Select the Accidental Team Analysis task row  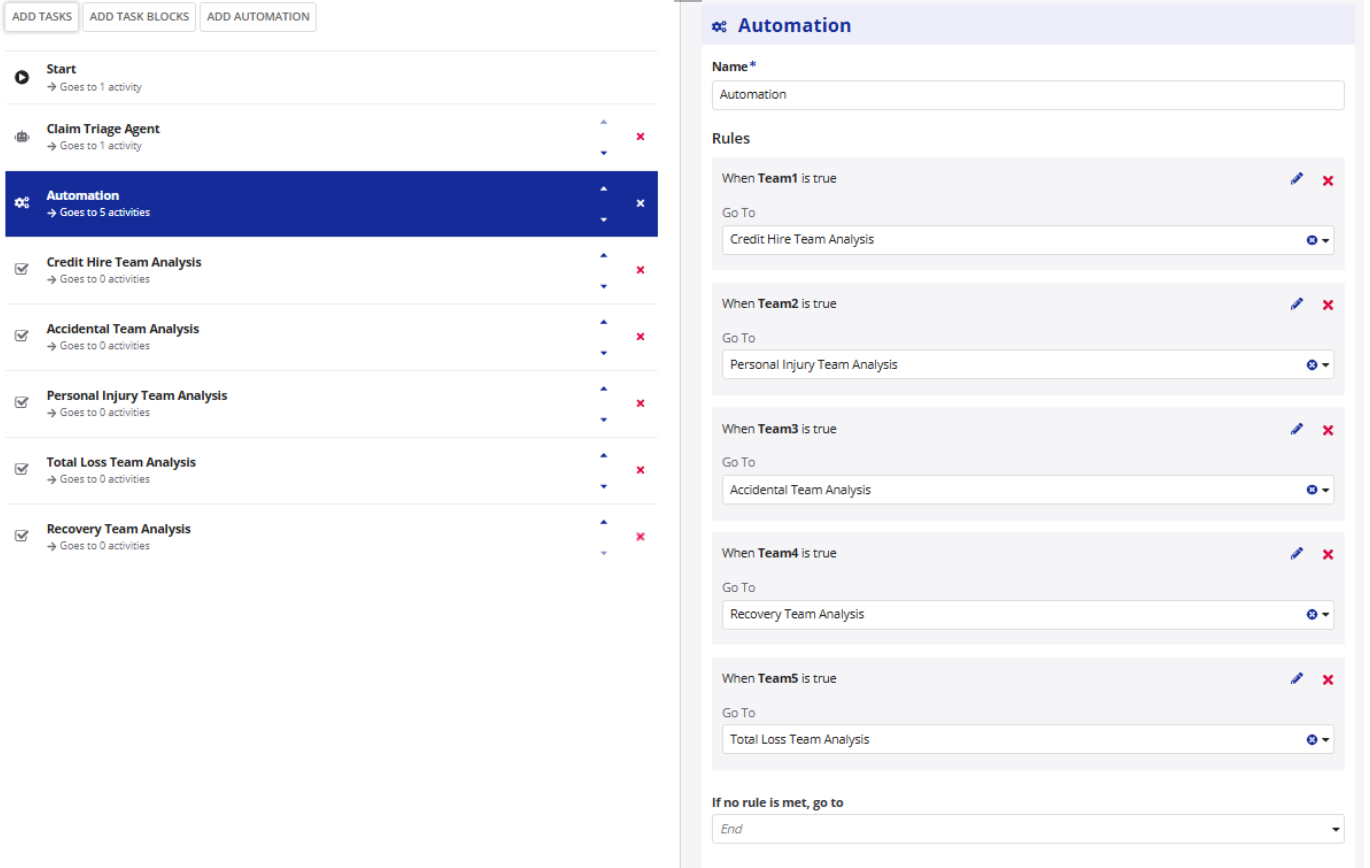point(331,337)
